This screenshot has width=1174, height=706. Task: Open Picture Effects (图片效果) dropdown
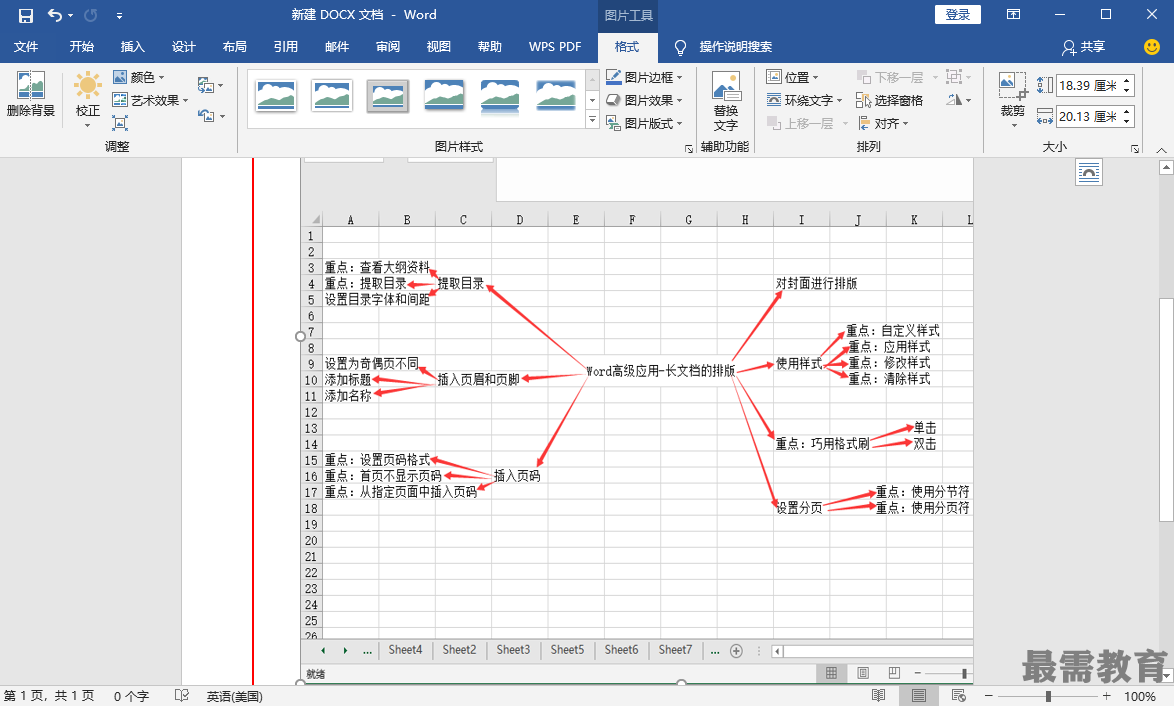pos(644,100)
